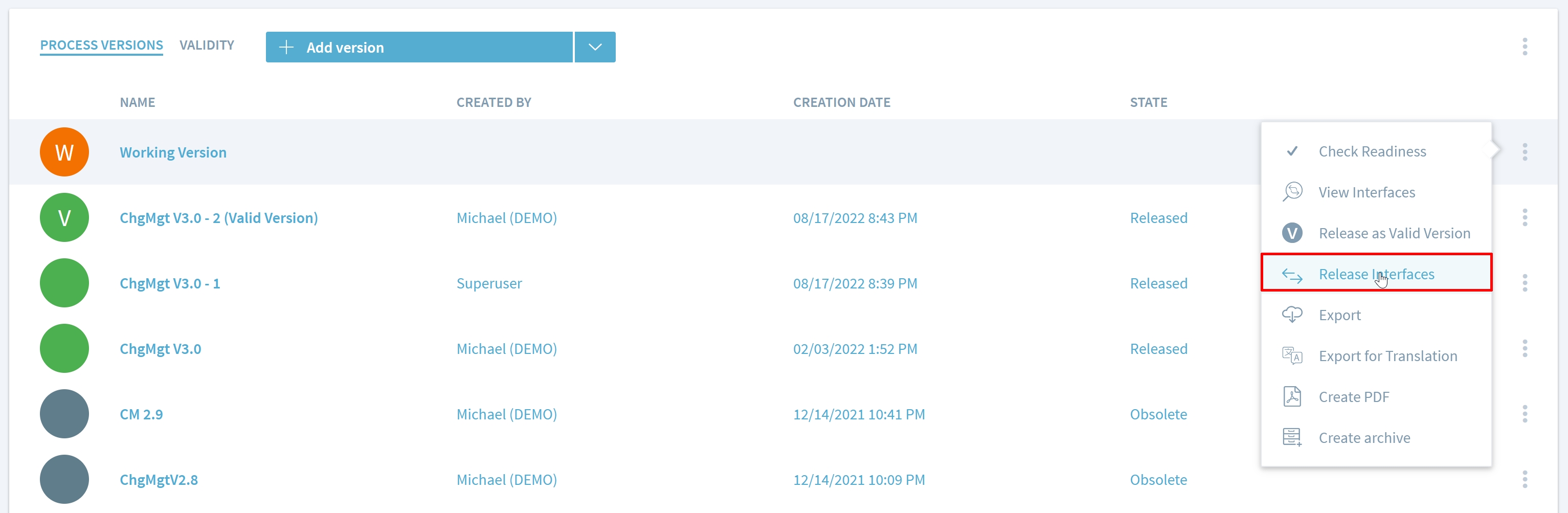Click the View Interfaces magnifier icon
Screen dimensions: 1568x513
pyautogui.click(x=1292, y=192)
